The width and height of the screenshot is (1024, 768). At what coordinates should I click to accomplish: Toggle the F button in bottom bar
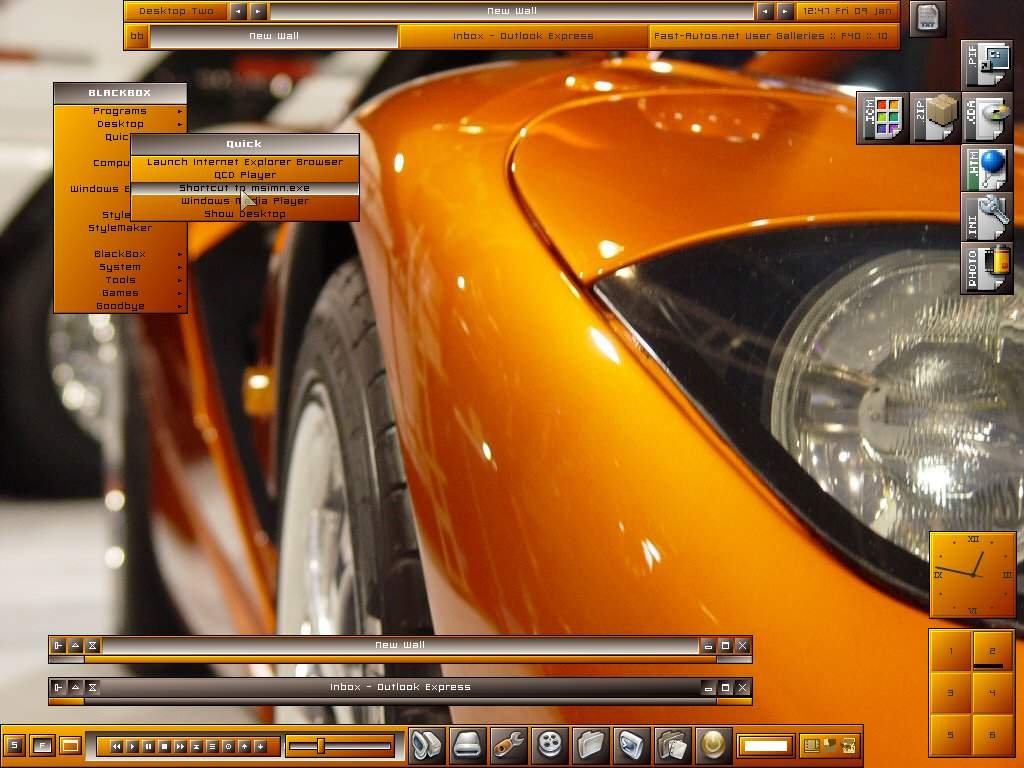pos(42,745)
